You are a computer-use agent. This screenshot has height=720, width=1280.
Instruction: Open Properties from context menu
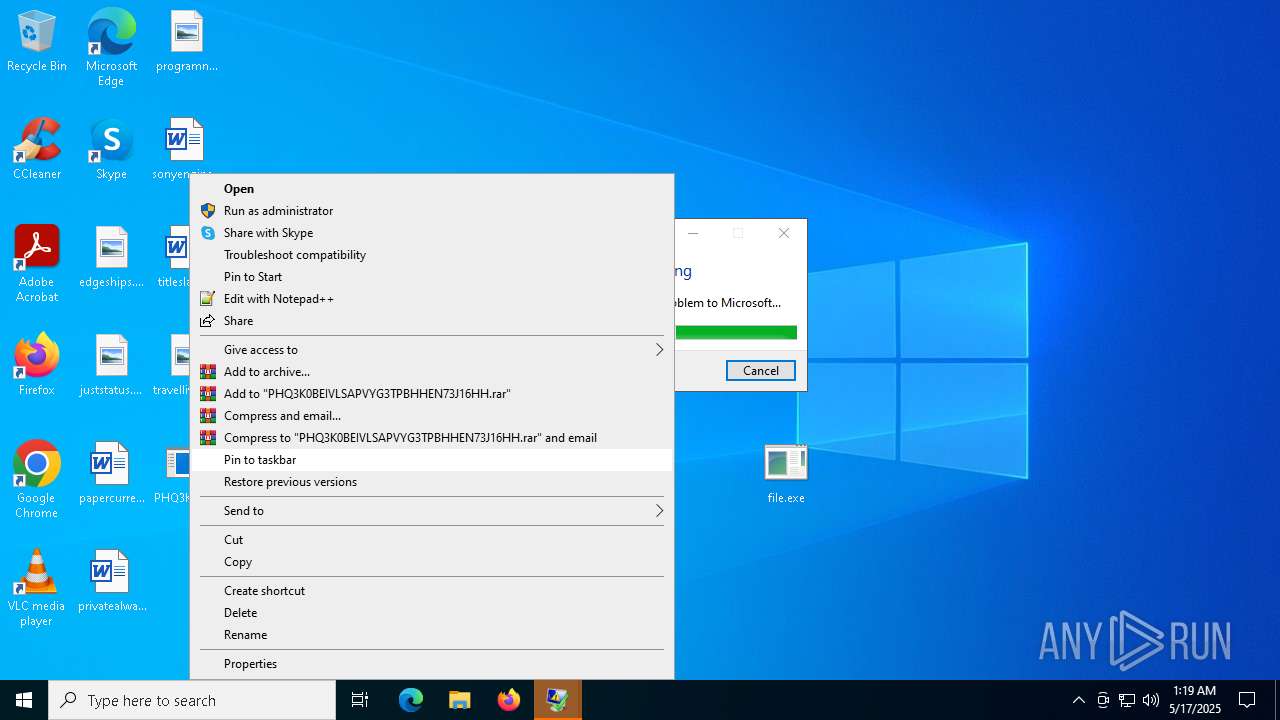(x=431, y=664)
